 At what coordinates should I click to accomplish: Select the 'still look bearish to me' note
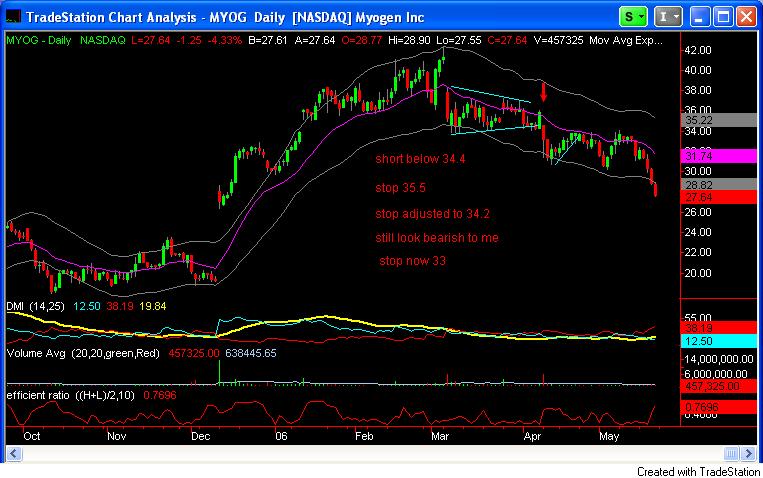pos(437,238)
